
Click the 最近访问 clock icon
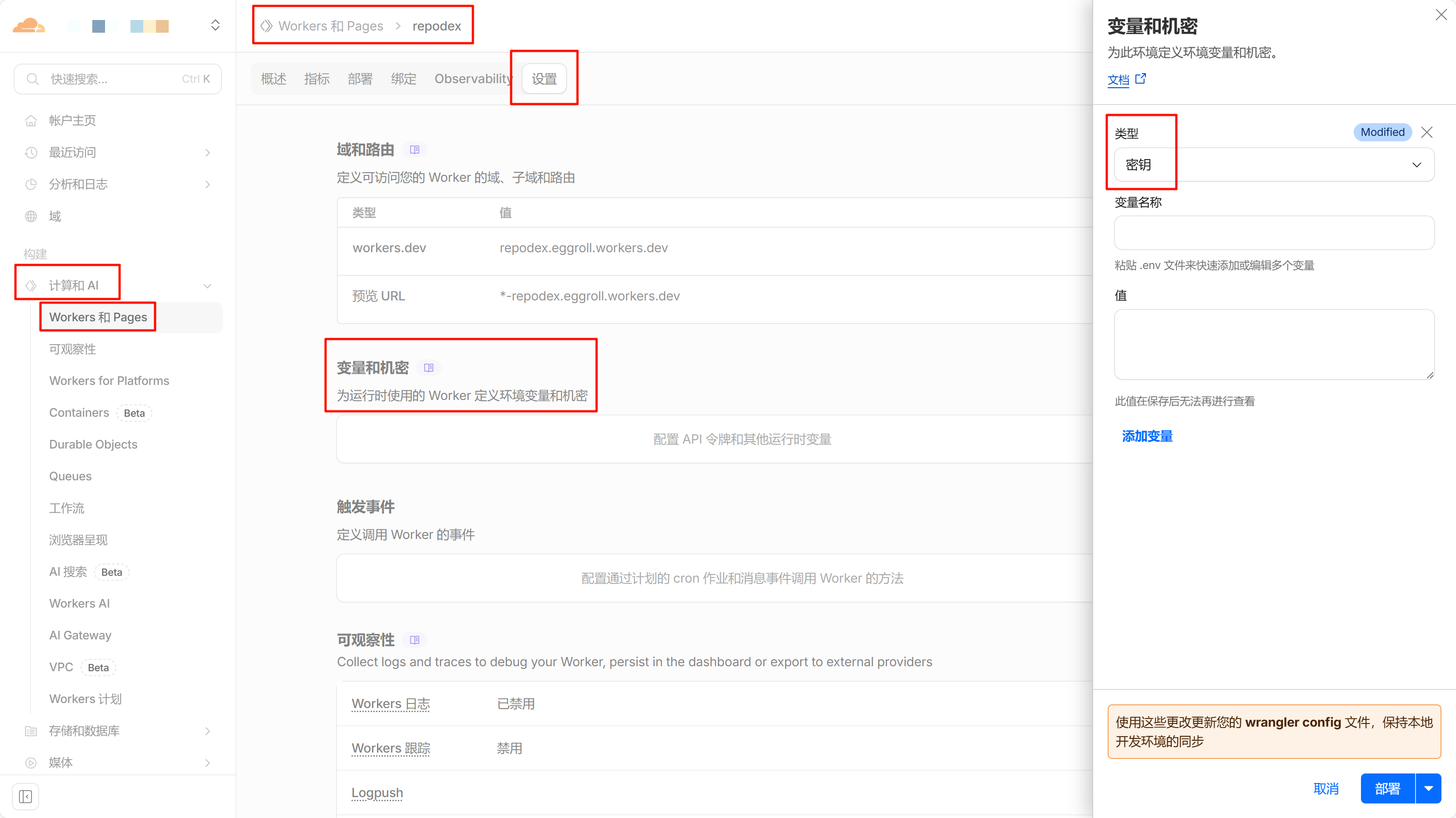(x=31, y=152)
